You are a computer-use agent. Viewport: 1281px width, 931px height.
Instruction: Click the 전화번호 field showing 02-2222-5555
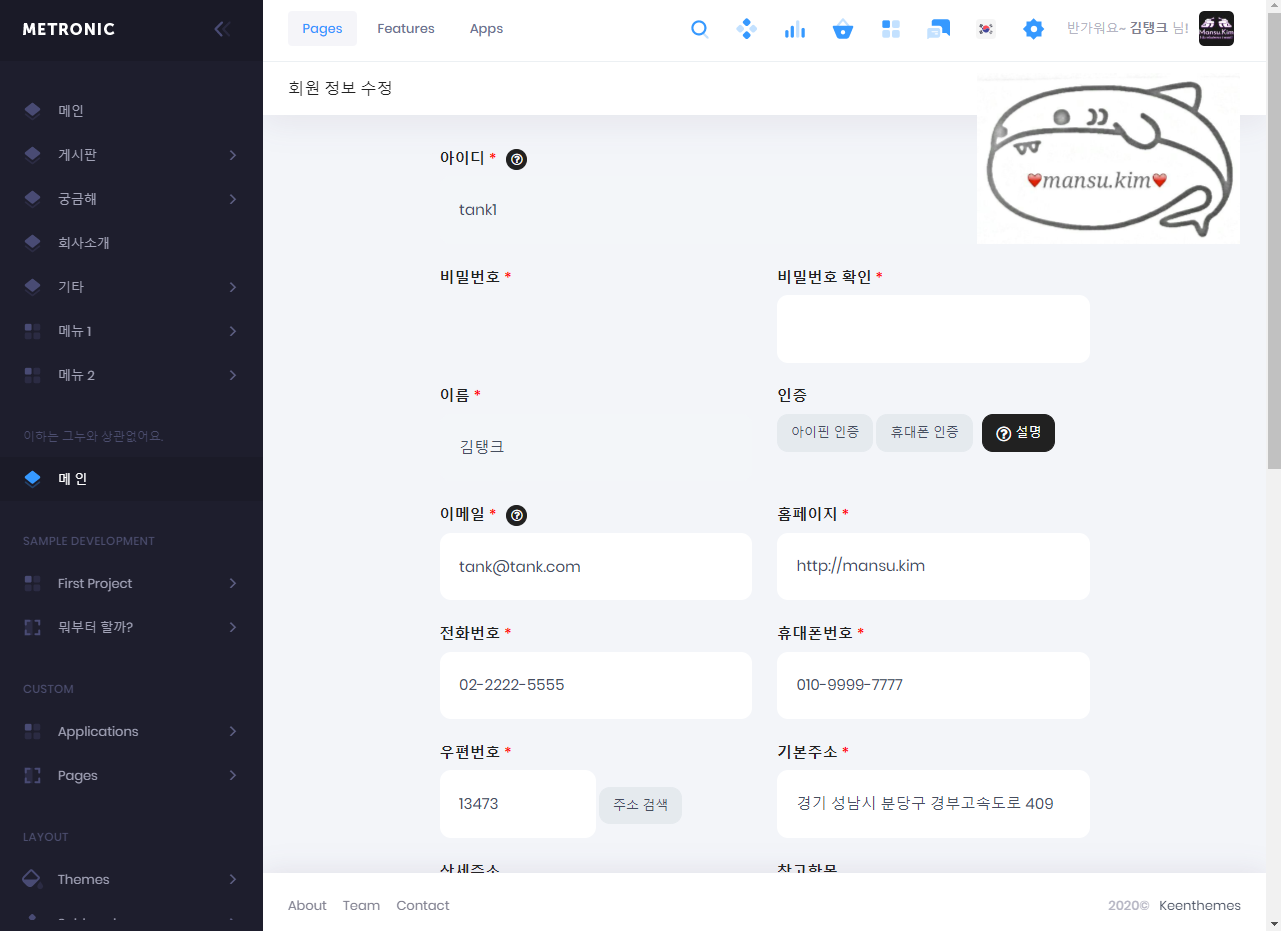[596, 685]
